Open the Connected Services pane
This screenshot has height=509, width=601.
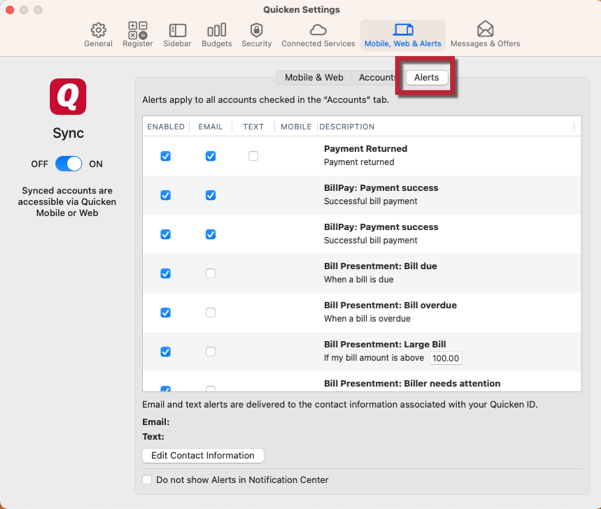coord(318,35)
